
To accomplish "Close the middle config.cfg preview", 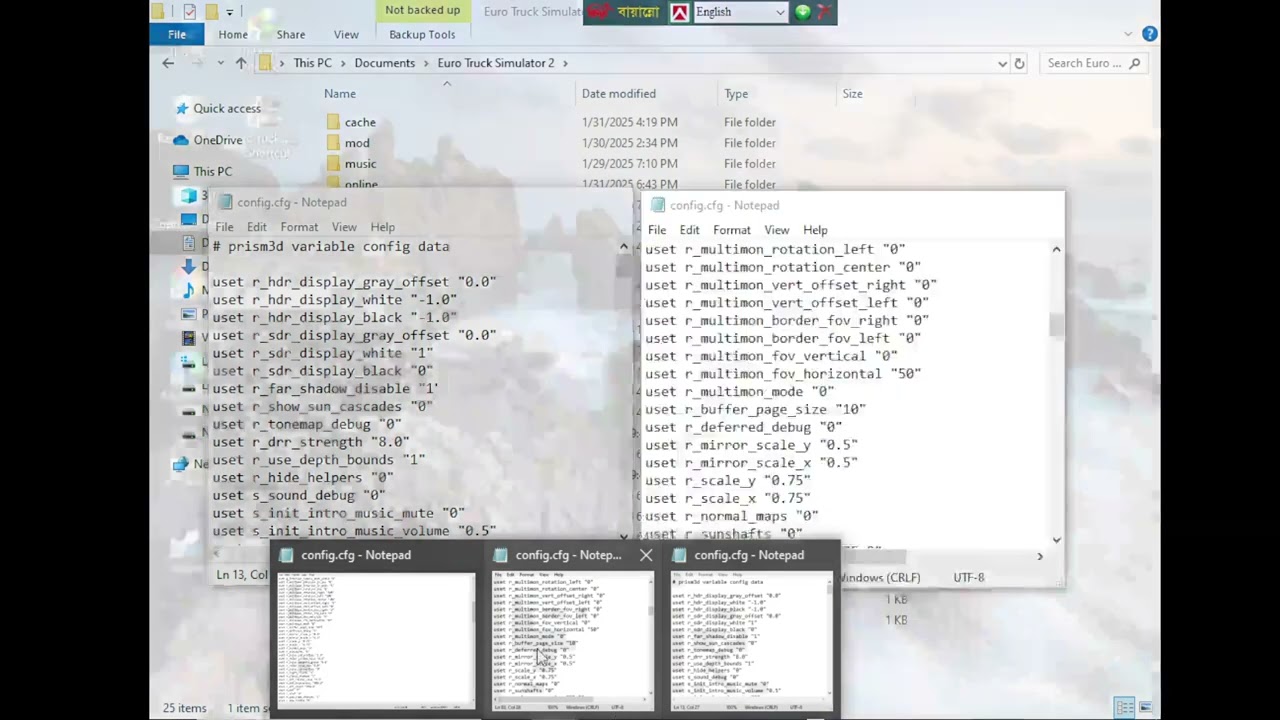I will point(646,555).
